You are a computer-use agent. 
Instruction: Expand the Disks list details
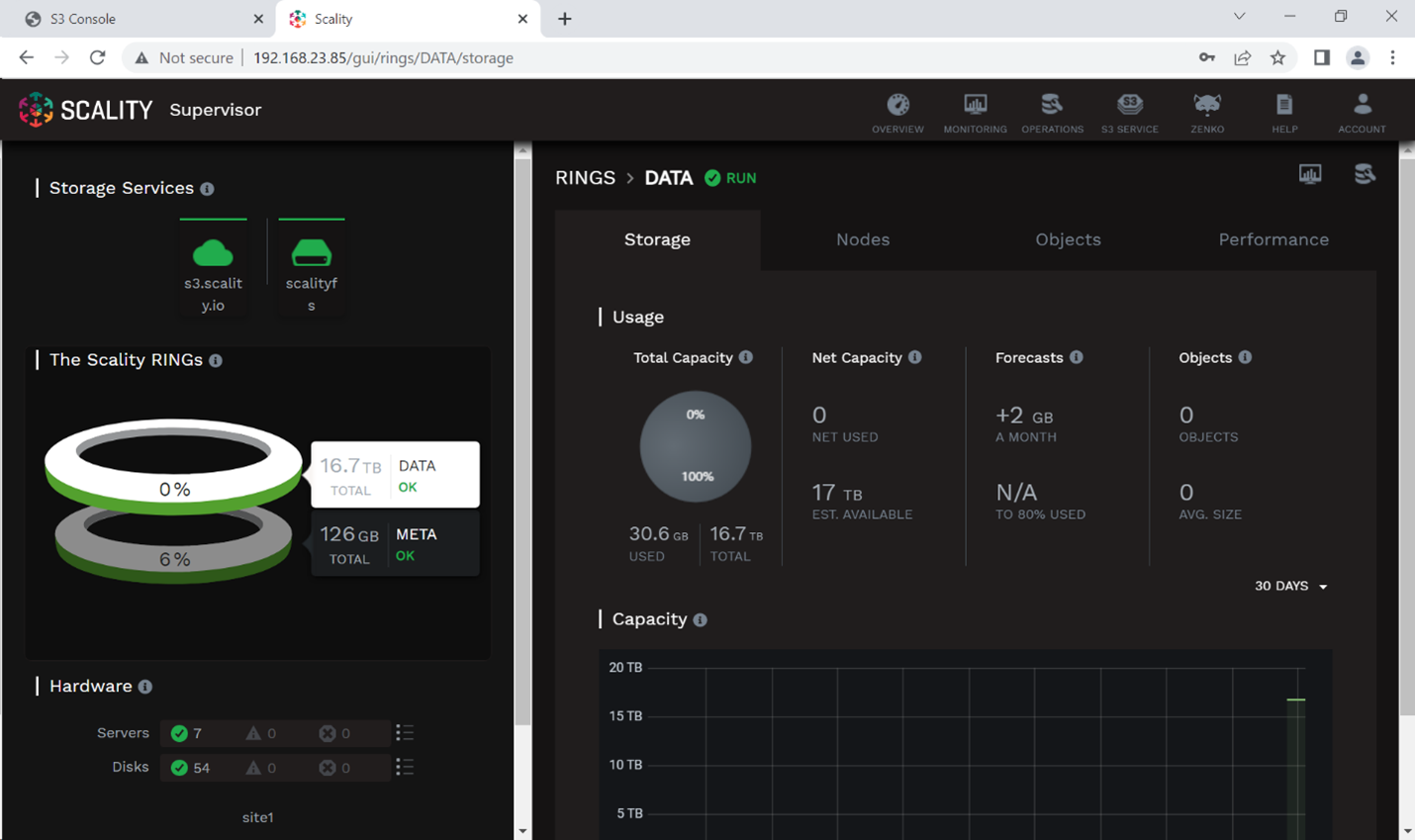click(404, 767)
